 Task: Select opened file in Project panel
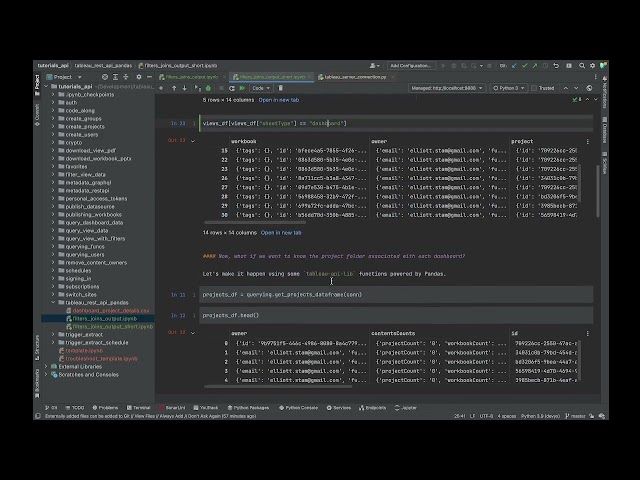(x=105, y=77)
